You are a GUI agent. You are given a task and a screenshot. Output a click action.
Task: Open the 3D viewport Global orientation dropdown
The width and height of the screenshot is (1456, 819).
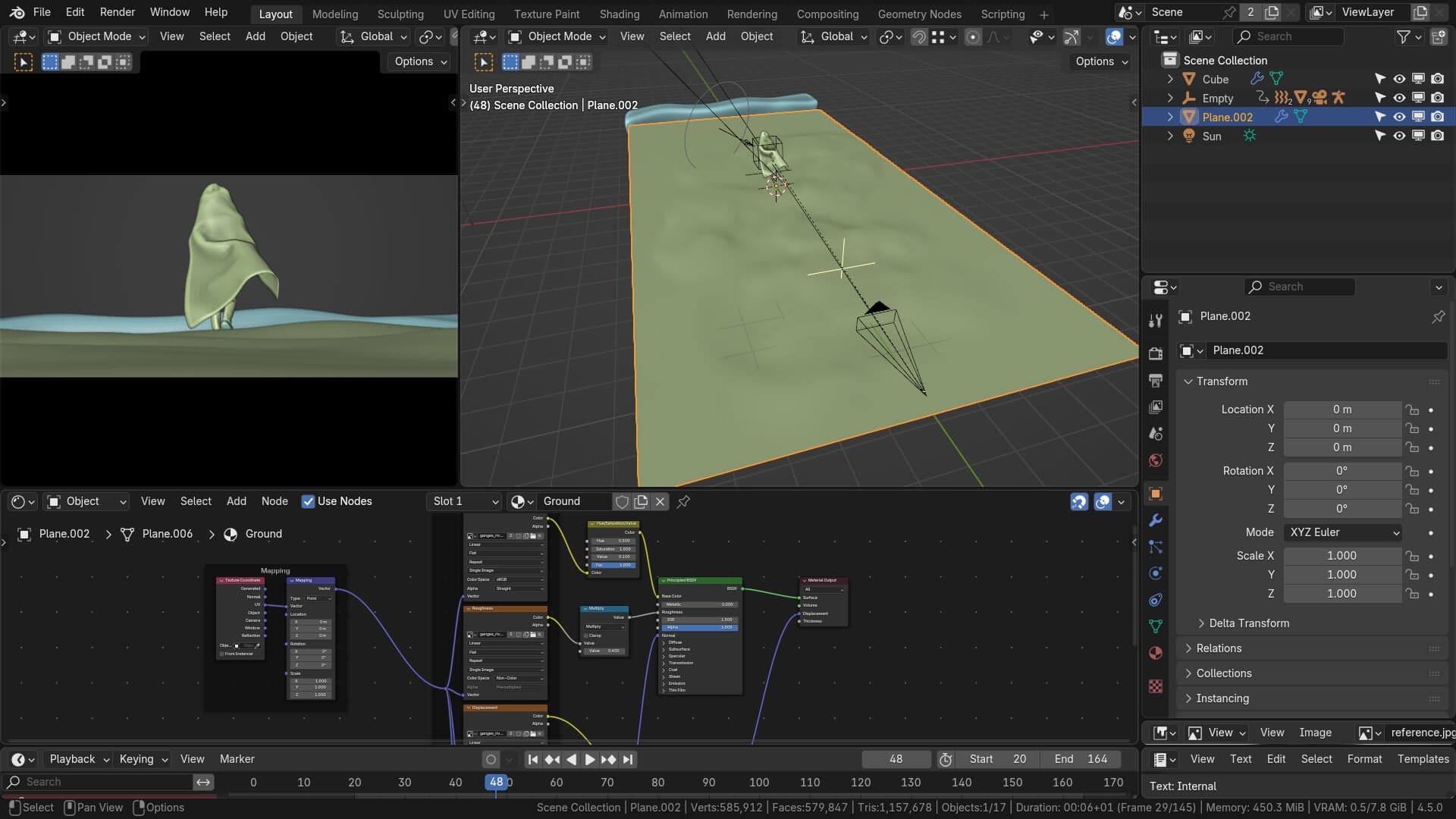833,36
